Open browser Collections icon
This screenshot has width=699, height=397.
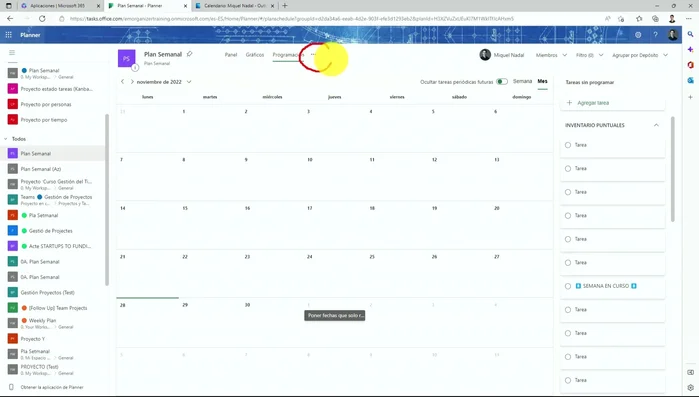click(x=655, y=19)
